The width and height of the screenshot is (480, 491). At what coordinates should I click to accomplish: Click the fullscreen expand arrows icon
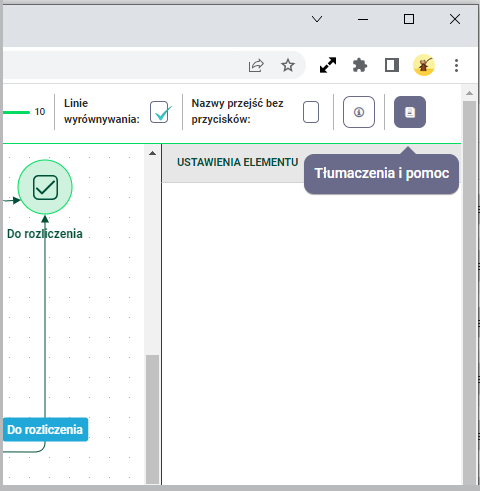tap(328, 65)
